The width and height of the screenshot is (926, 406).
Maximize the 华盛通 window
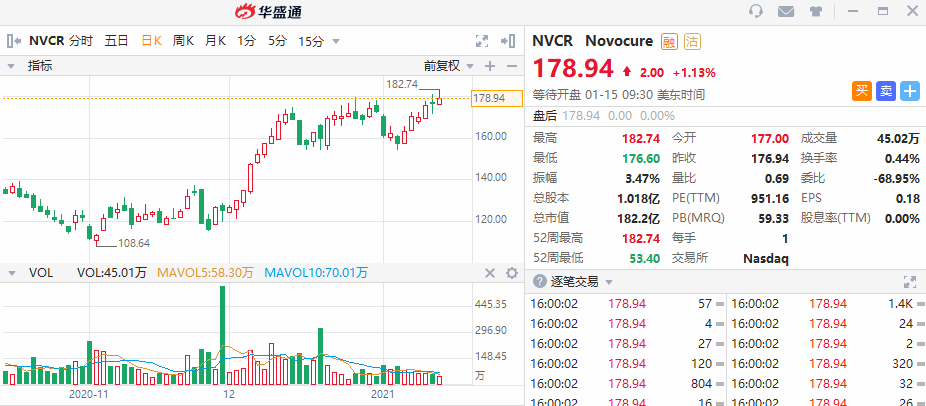[883, 11]
